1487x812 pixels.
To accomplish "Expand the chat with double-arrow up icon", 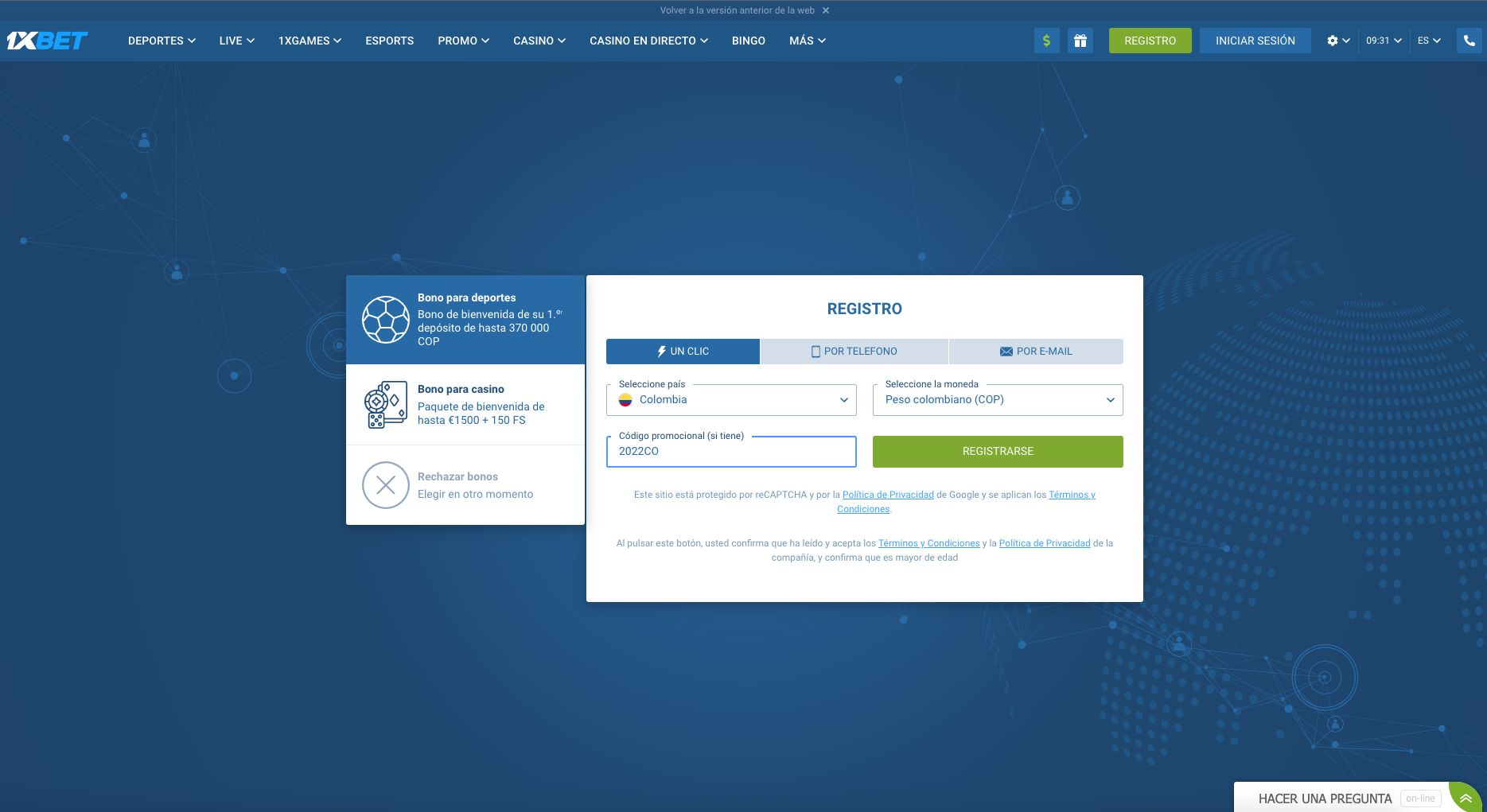I will (1465, 798).
